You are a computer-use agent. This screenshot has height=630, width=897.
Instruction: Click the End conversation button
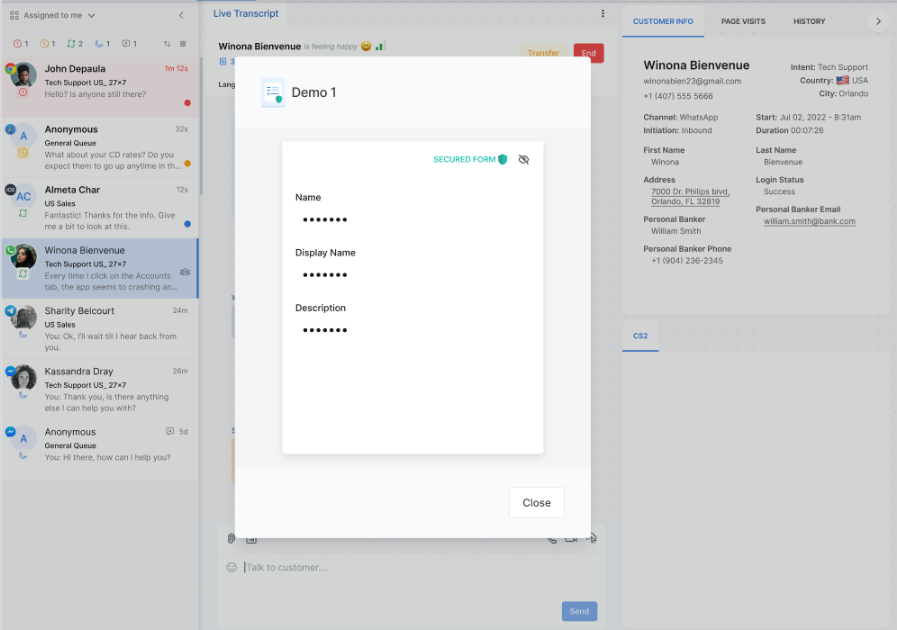tap(588, 53)
